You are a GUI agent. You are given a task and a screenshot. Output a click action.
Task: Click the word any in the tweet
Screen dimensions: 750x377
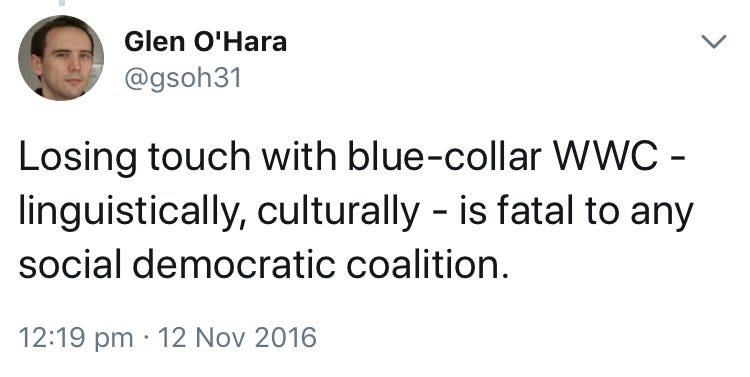pos(662,214)
